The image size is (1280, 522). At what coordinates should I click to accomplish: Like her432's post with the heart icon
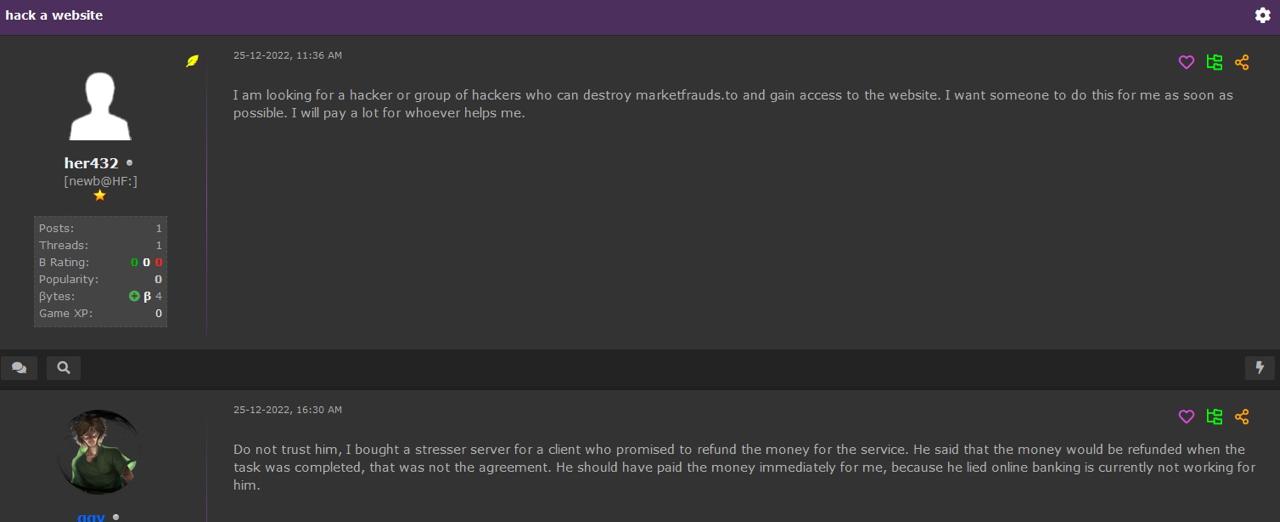[x=1186, y=62]
